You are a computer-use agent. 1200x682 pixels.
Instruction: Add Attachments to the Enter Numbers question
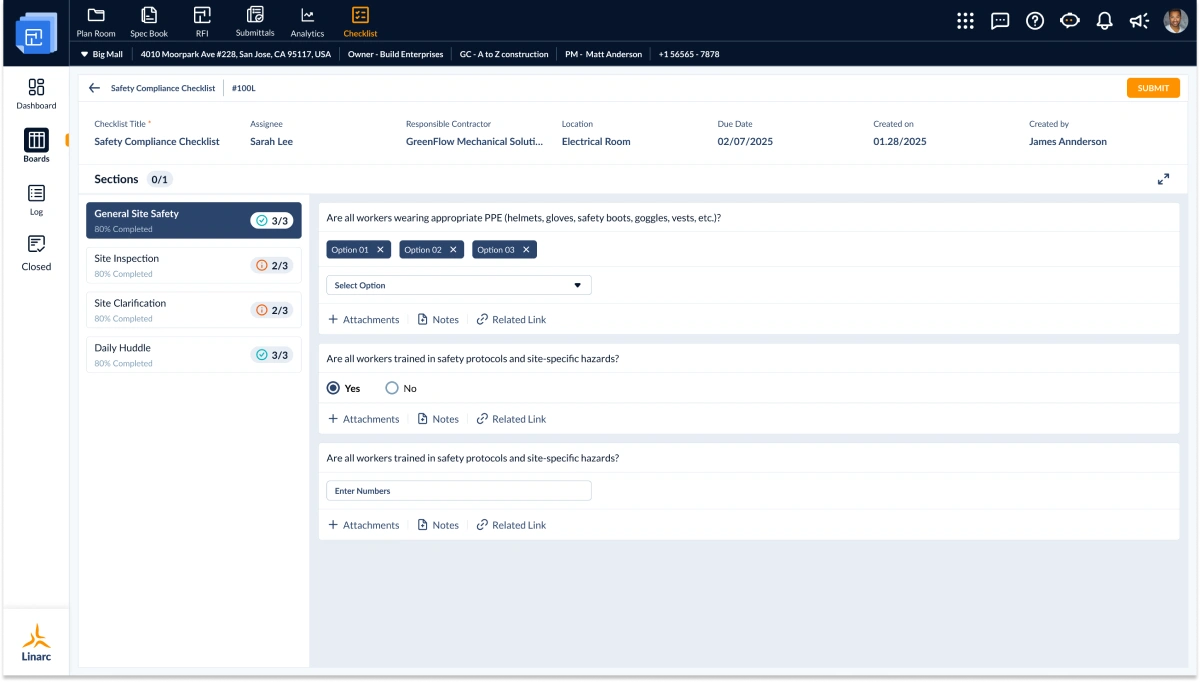coord(364,525)
